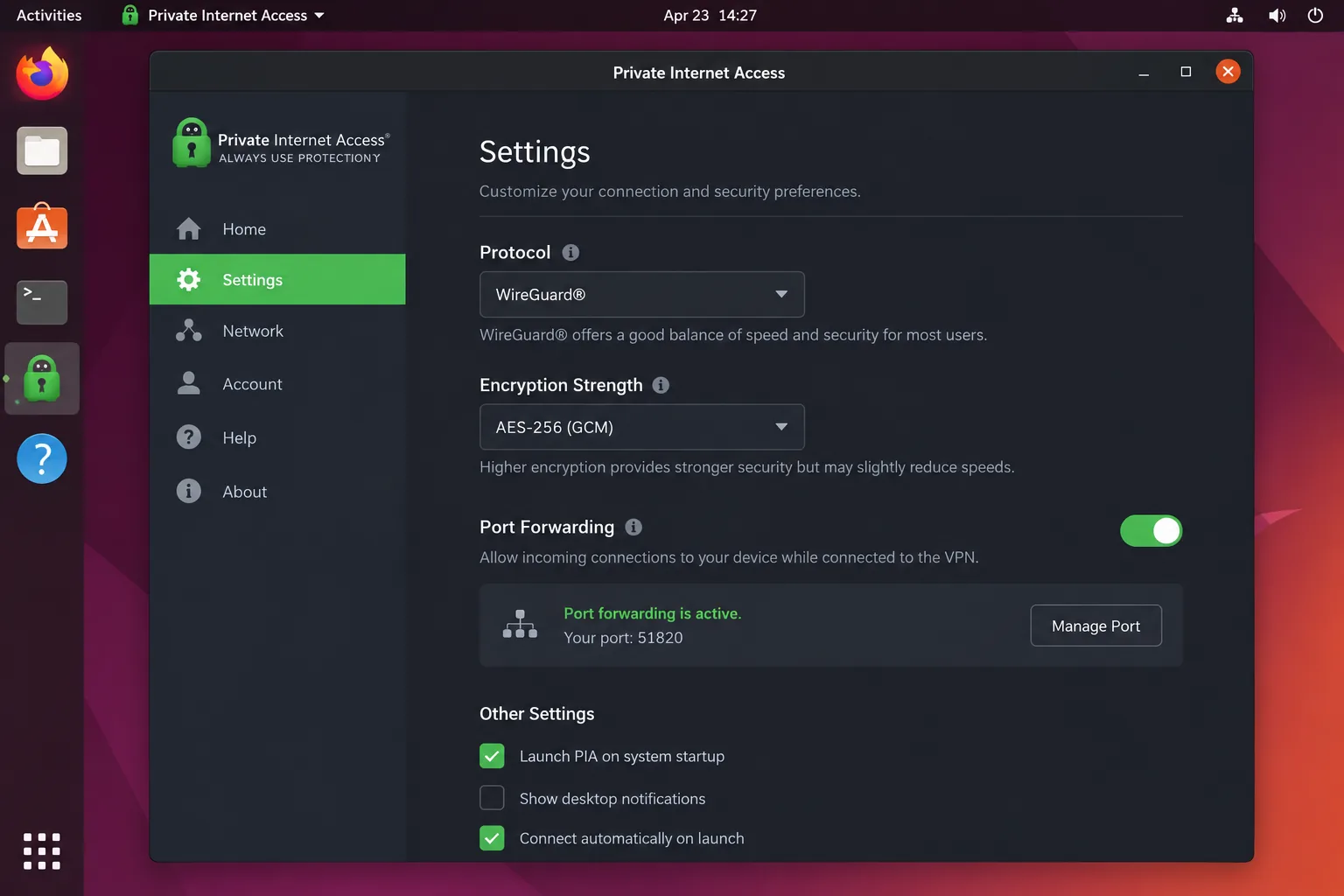Click the volume speaker icon in top bar
Screen dimensions: 1344x896
tap(1277, 15)
